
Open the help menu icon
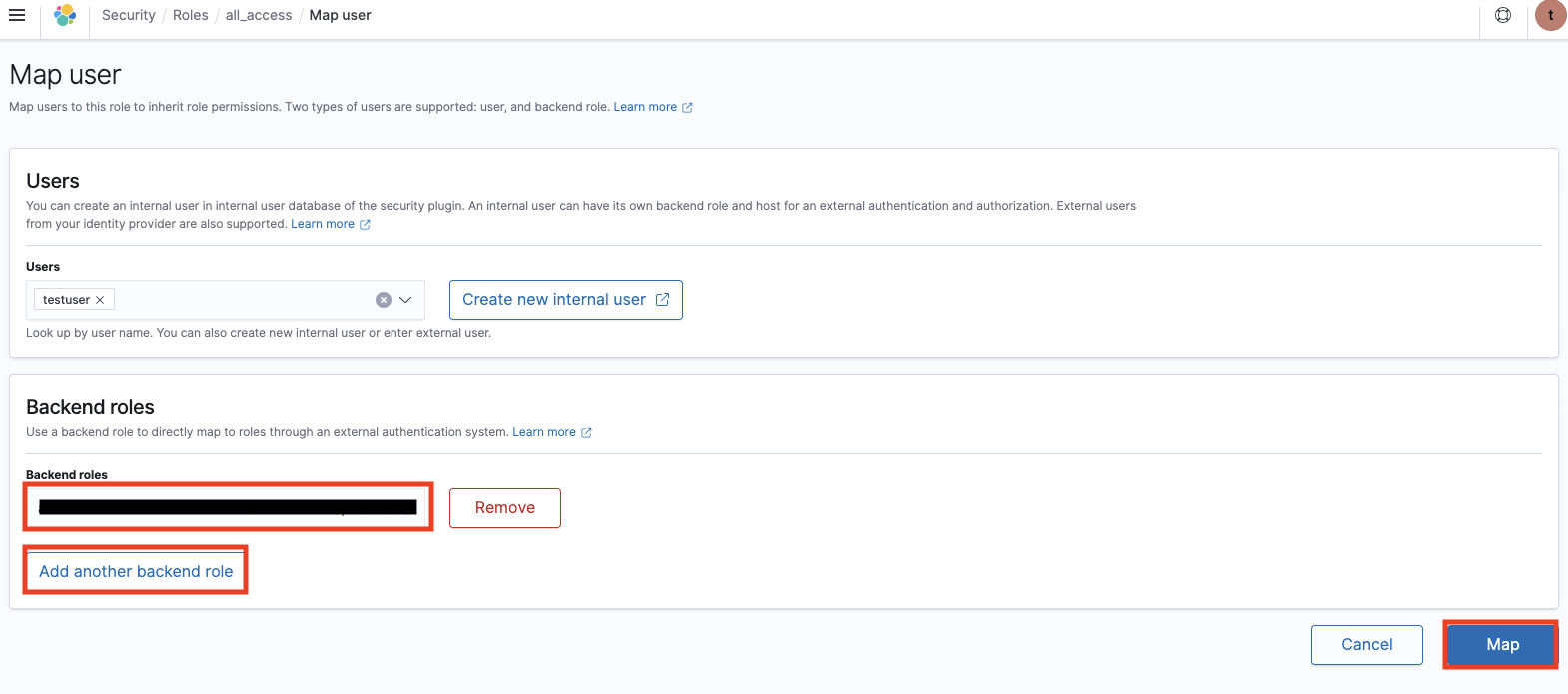point(1503,15)
